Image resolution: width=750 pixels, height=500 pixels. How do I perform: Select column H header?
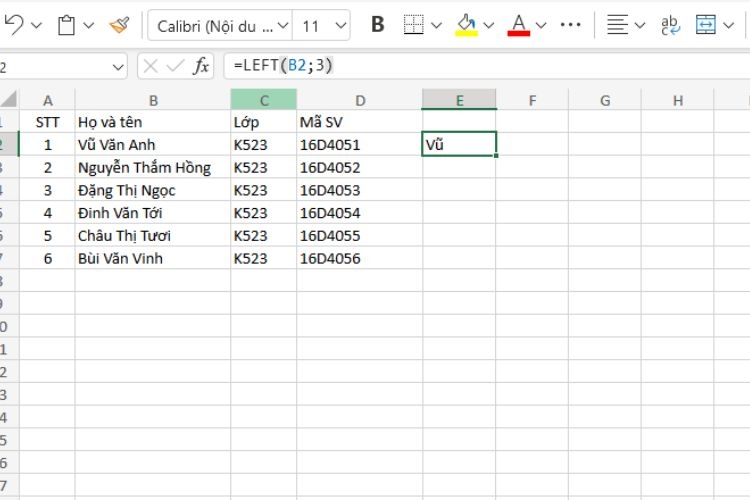tap(678, 100)
